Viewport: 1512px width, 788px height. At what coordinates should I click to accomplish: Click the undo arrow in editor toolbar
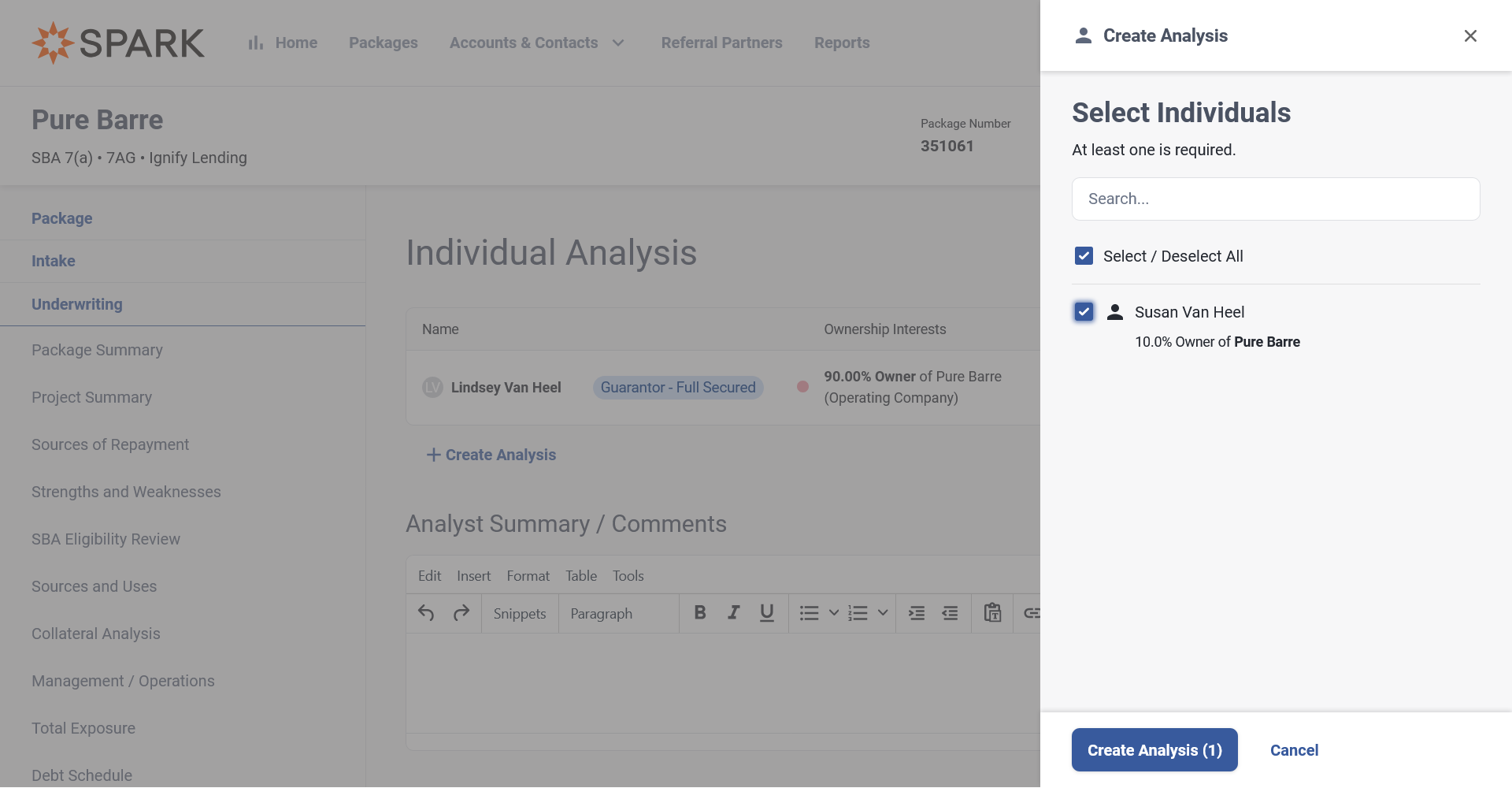(426, 613)
